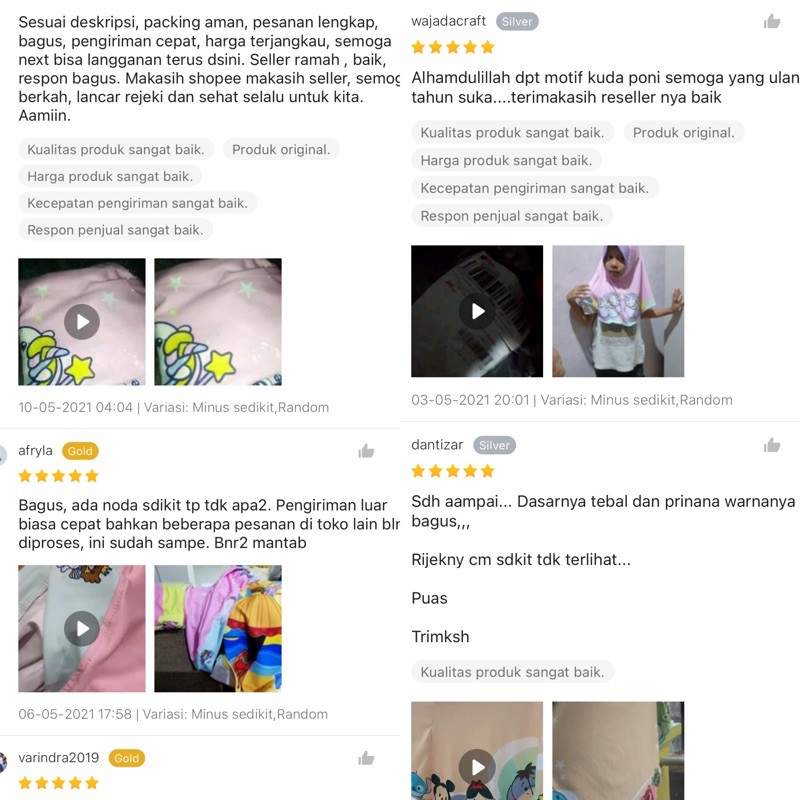Open varindra2019's user profile
The width and height of the screenshot is (800, 800).
(59, 758)
